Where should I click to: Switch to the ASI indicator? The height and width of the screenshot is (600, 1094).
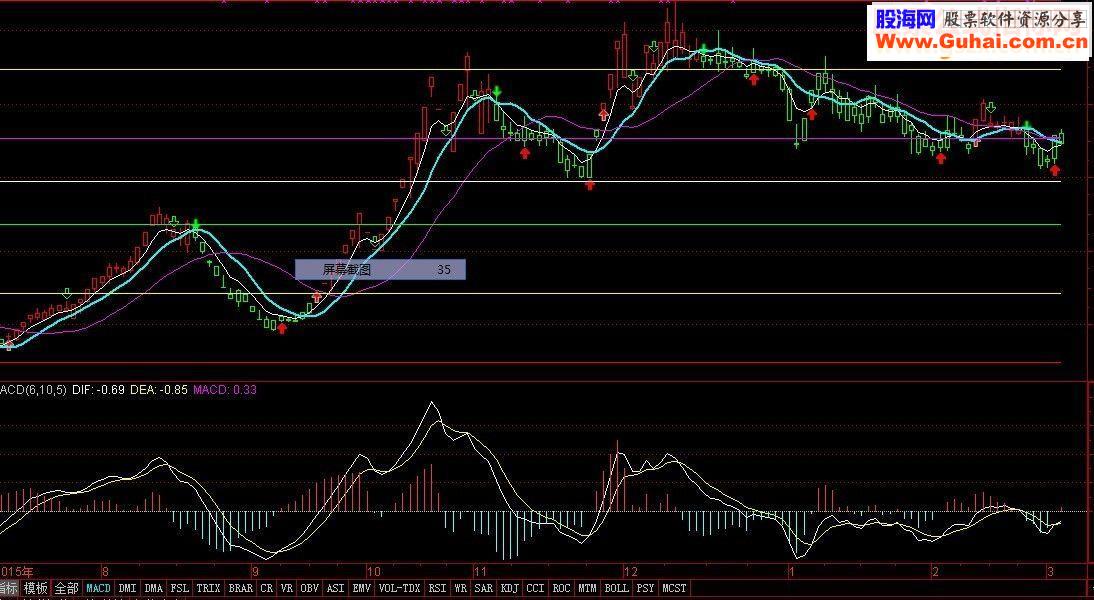(x=336, y=588)
